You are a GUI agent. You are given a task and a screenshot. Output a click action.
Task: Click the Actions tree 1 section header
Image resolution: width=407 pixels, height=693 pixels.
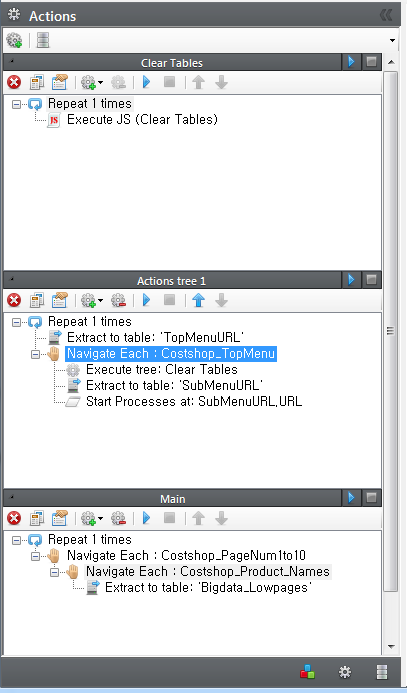(172, 280)
